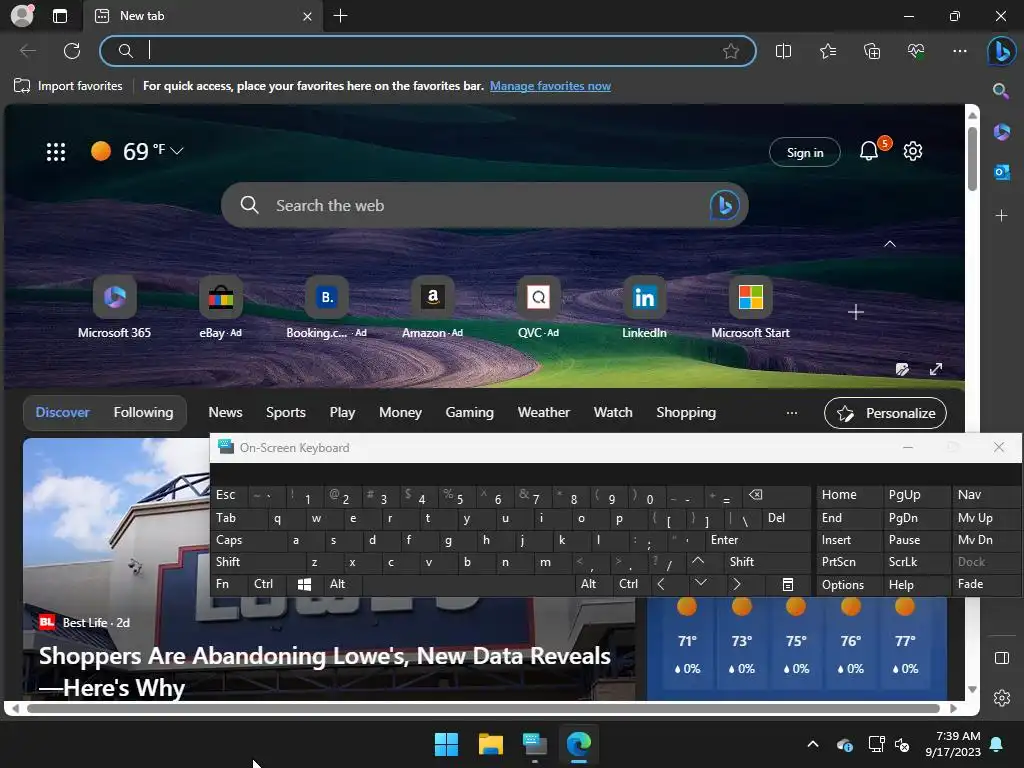Screen dimensions: 1024x768
Task: Show more feed categories ellipsis
Action: (792, 413)
